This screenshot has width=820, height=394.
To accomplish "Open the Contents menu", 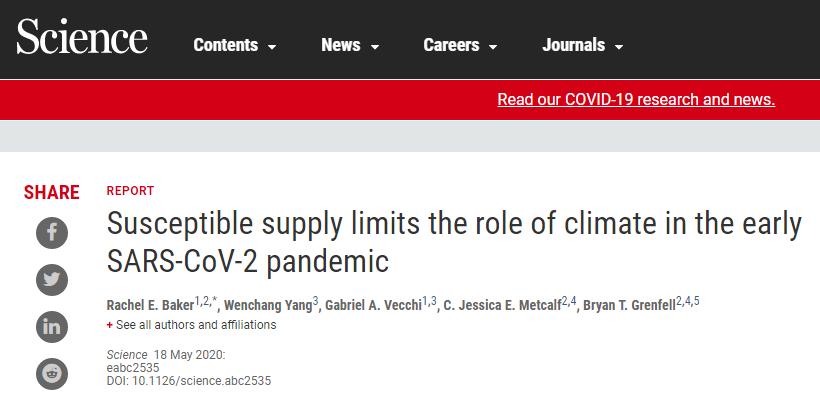I will [x=235, y=46].
